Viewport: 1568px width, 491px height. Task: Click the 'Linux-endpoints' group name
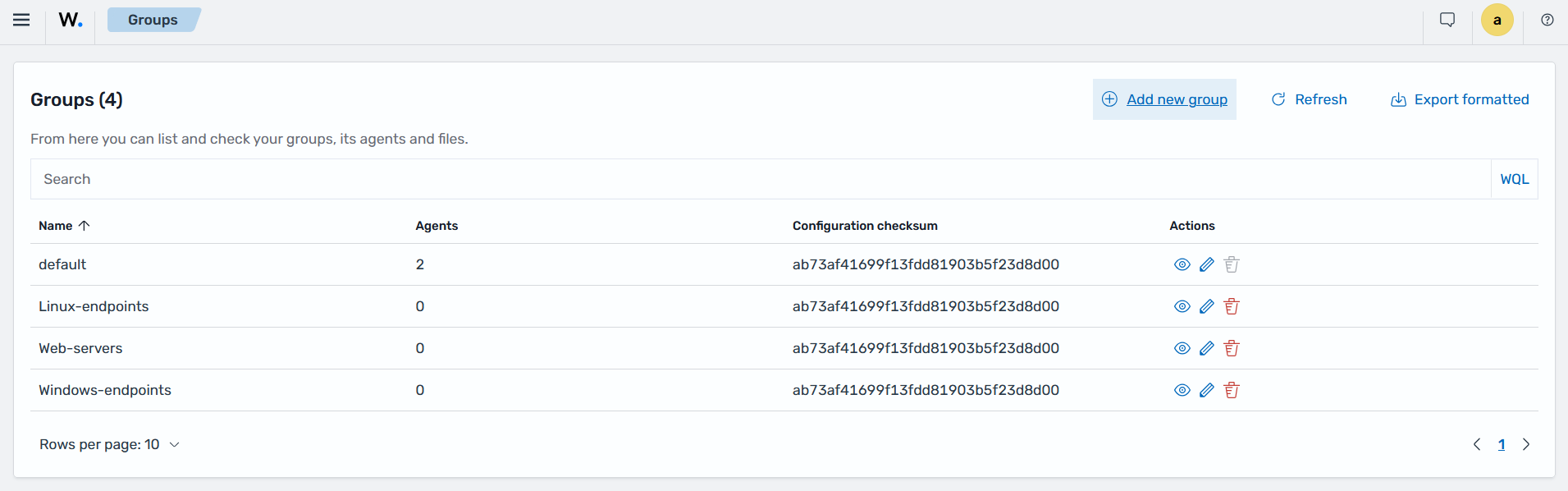(x=94, y=306)
